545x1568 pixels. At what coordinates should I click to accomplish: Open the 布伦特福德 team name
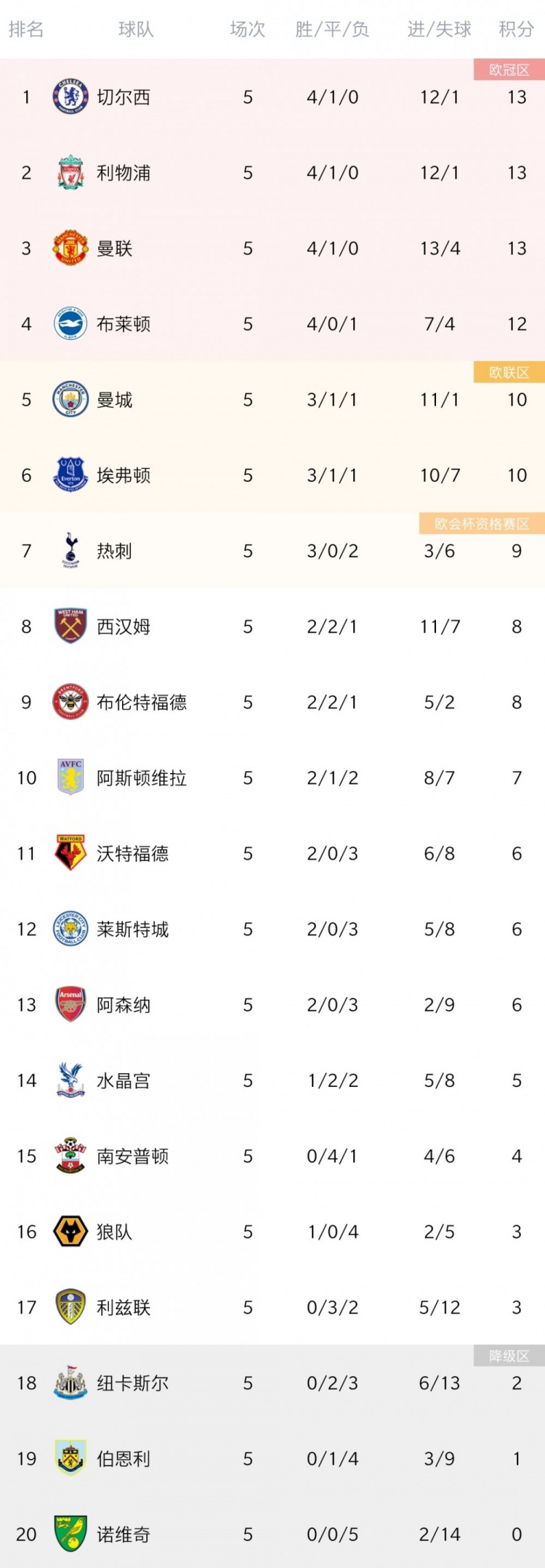(x=142, y=703)
